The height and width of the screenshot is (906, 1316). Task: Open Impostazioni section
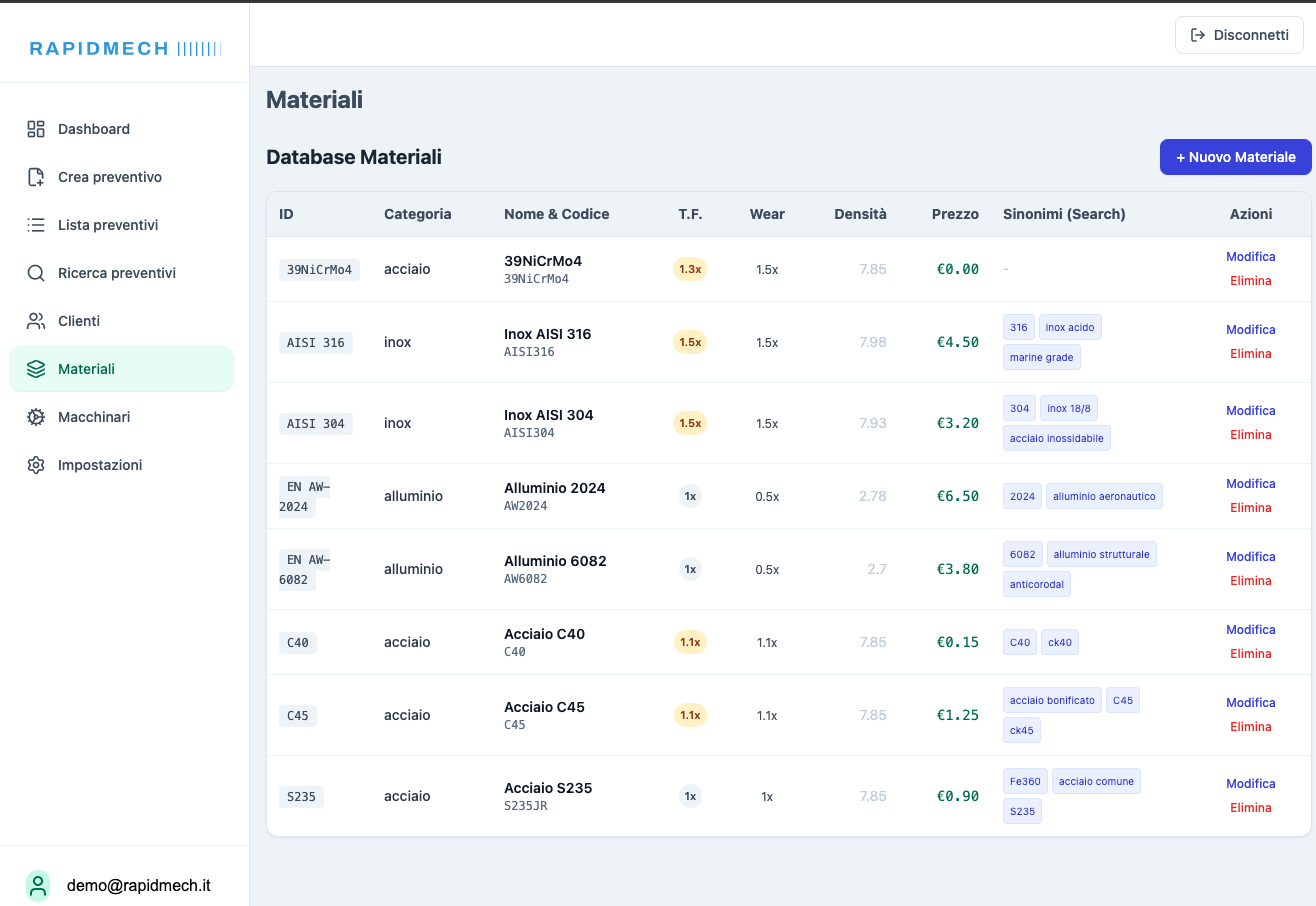[121, 465]
